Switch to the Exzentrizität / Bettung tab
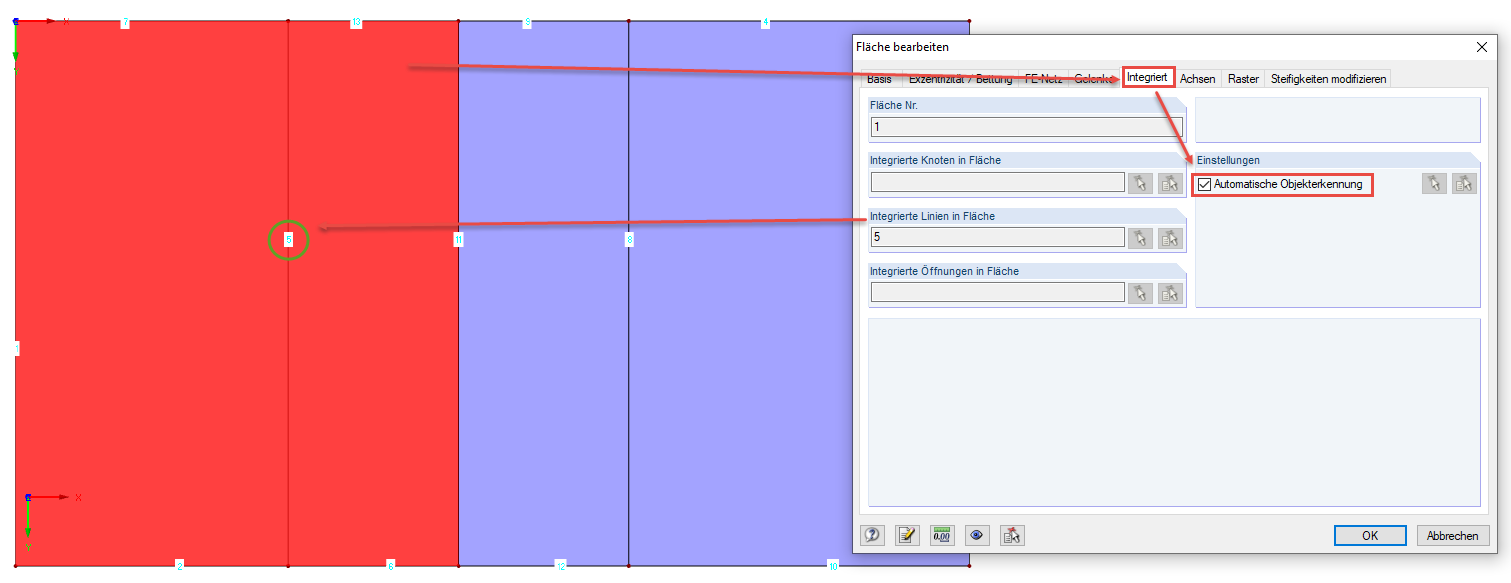This screenshot has height=583, width=1511. pyautogui.click(x=960, y=79)
